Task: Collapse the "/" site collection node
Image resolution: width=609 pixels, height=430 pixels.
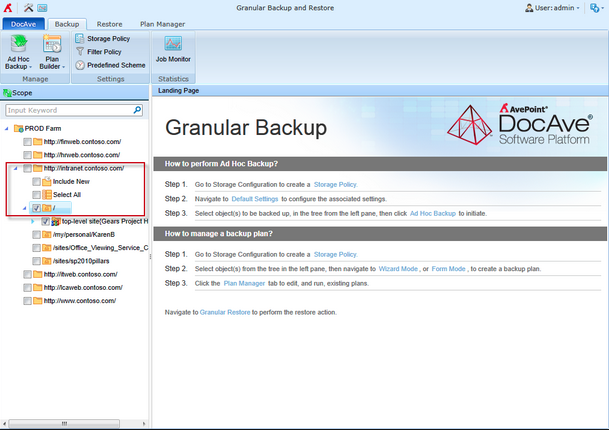Action: pyautogui.click(x=25, y=208)
